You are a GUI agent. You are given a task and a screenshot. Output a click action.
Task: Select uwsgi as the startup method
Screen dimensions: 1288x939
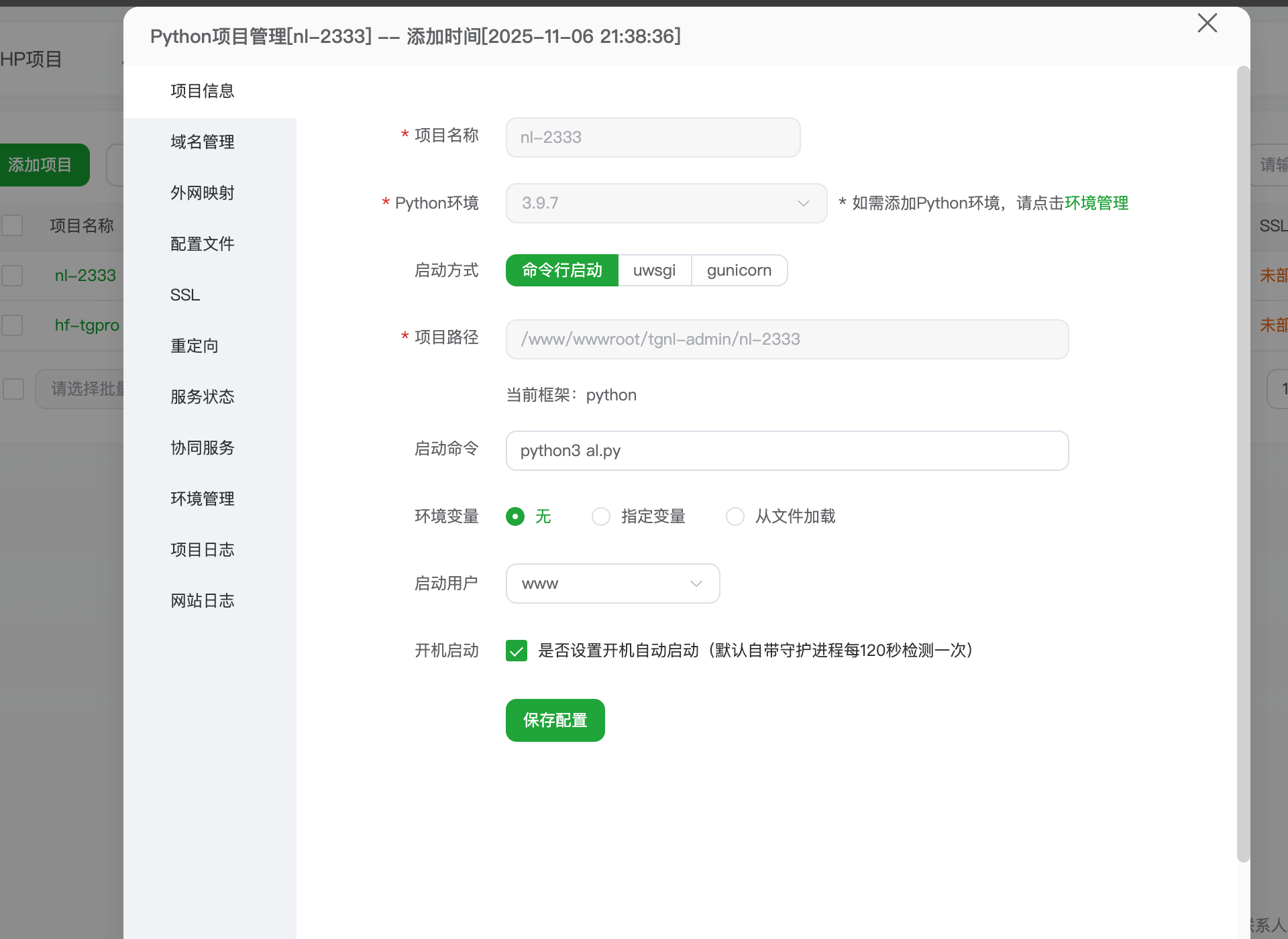[654, 270]
